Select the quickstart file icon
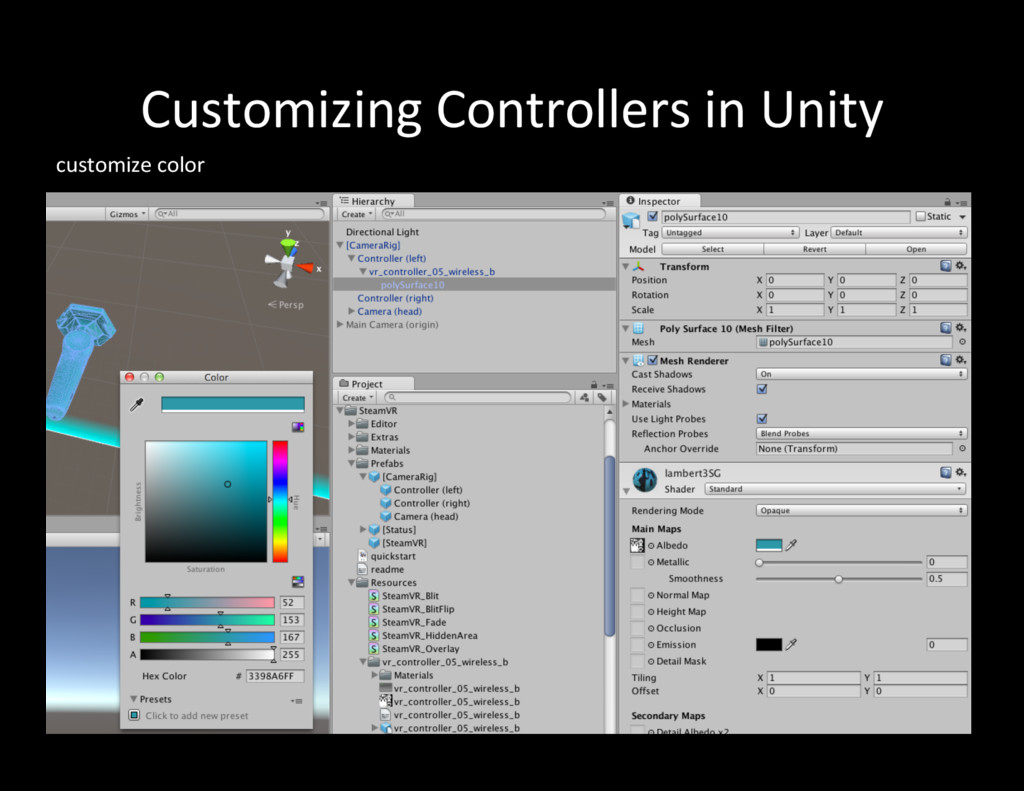This screenshot has width=1024, height=791. tap(362, 556)
